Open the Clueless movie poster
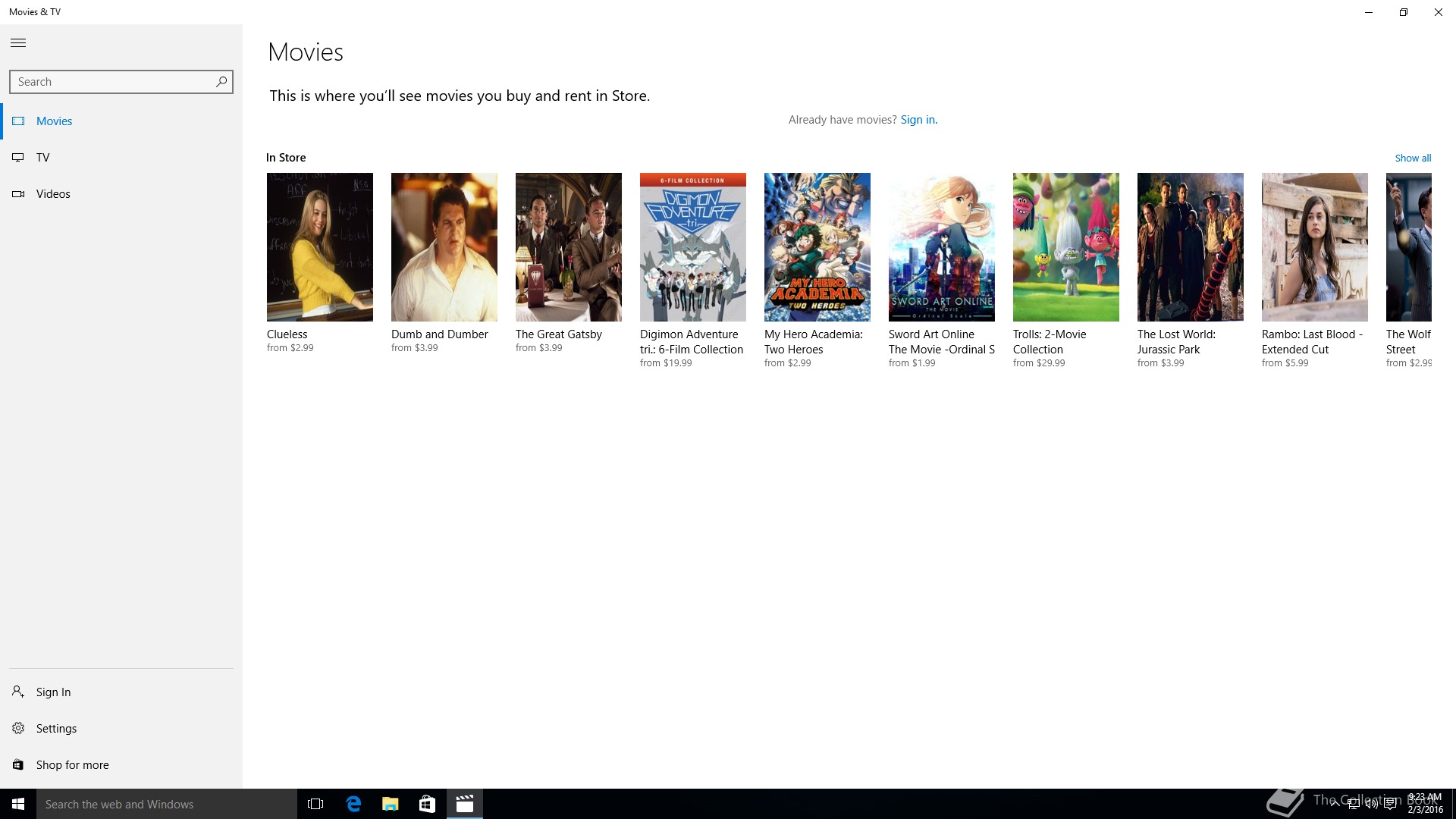The width and height of the screenshot is (1456, 819). click(319, 246)
